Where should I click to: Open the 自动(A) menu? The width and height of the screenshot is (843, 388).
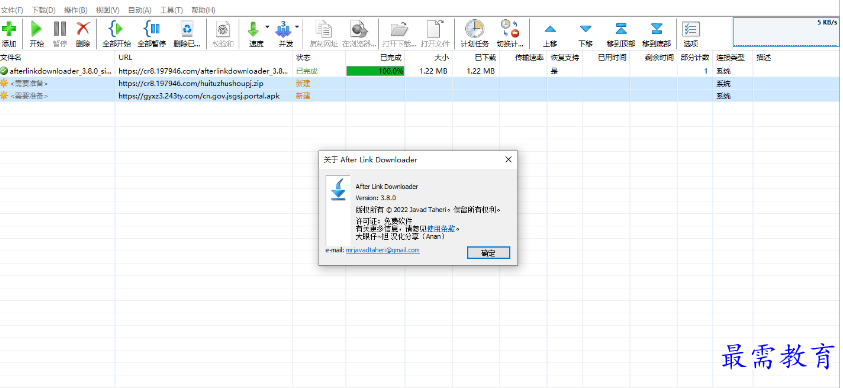pyautogui.click(x=140, y=10)
